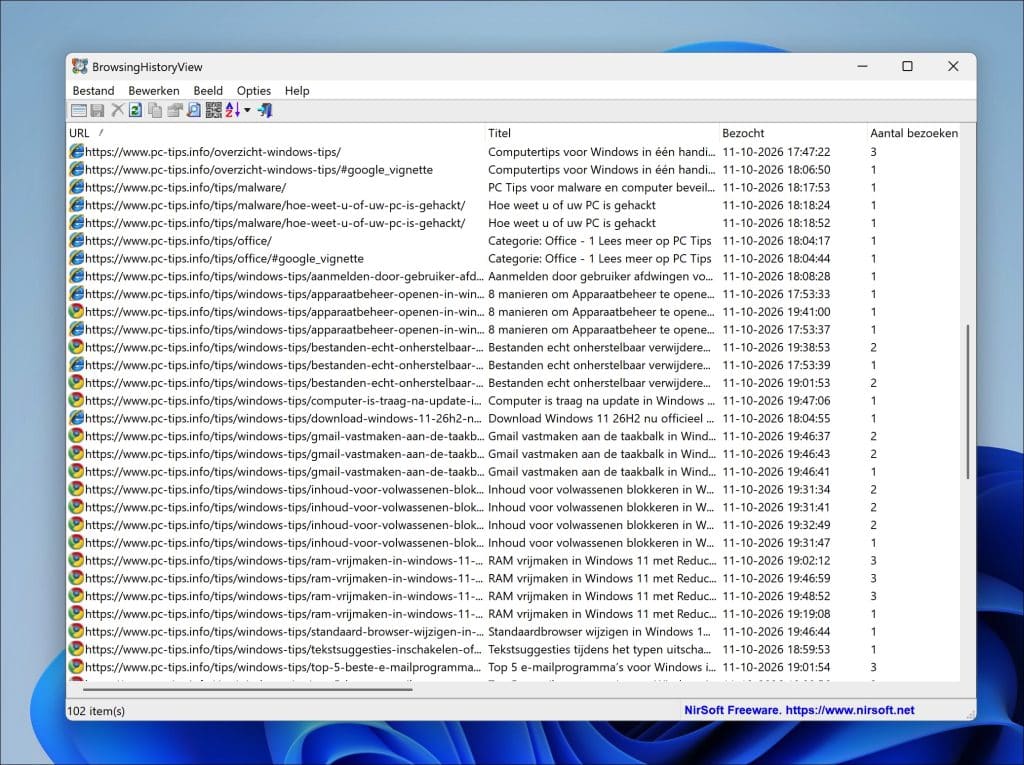
Task: Click the Save floppy disk icon
Action: point(97,111)
